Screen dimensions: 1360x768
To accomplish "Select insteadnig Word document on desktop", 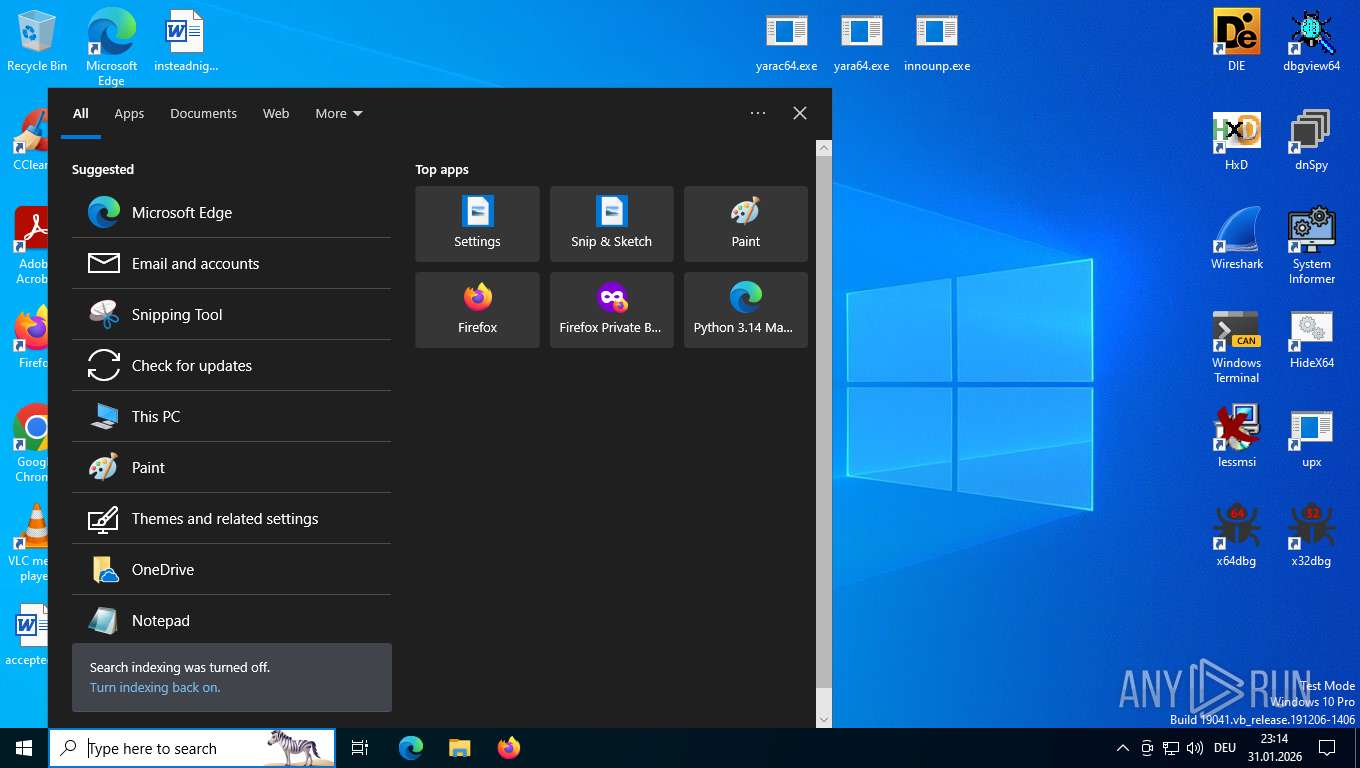I will [185, 41].
